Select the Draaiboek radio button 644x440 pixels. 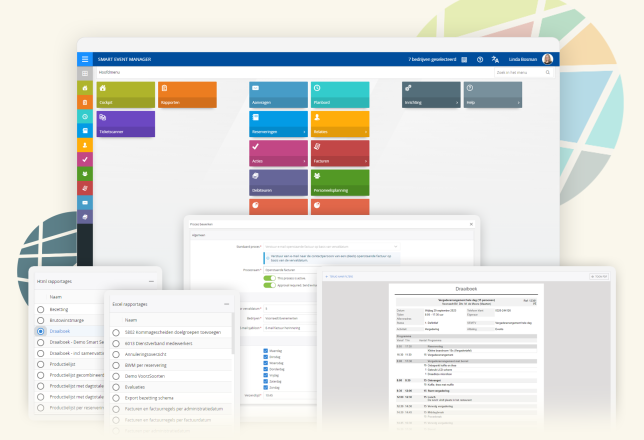[x=41, y=331]
